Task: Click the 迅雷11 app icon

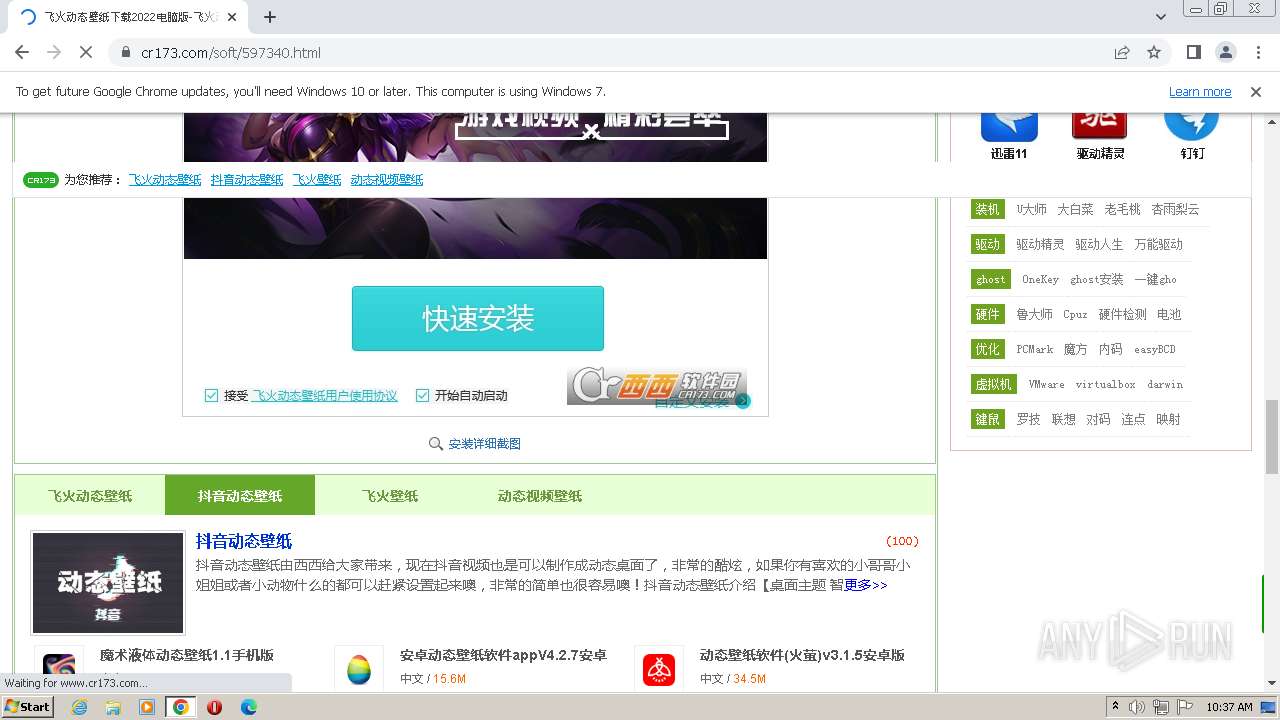Action: click(1009, 128)
